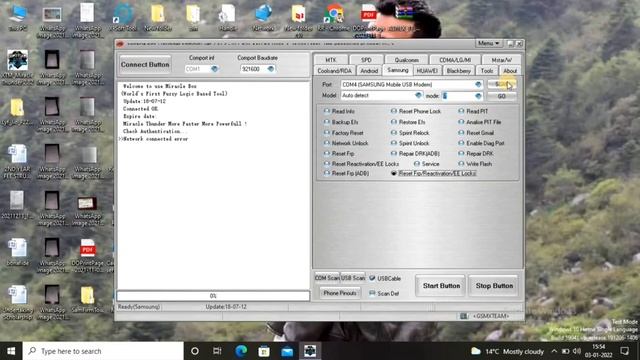Toggle the USBCable checkbox
The height and width of the screenshot is (360, 640).
tap(372, 278)
